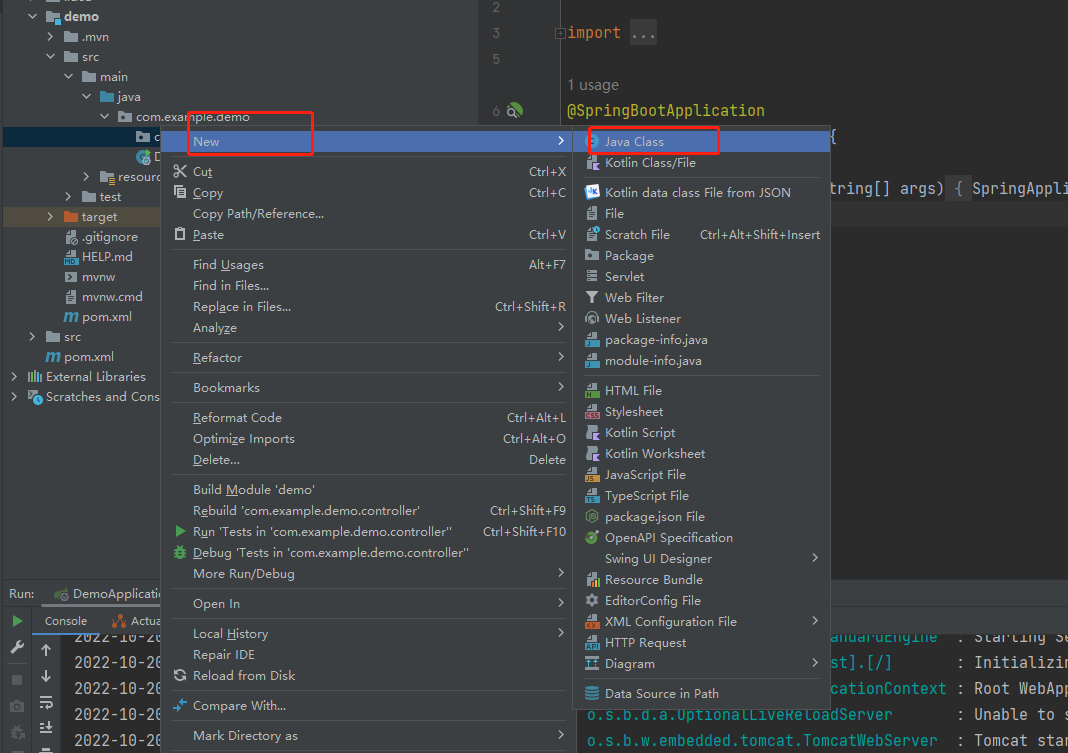Image resolution: width=1068 pixels, height=753 pixels.
Task: Unfold the collapsed import block
Action: 560,33
